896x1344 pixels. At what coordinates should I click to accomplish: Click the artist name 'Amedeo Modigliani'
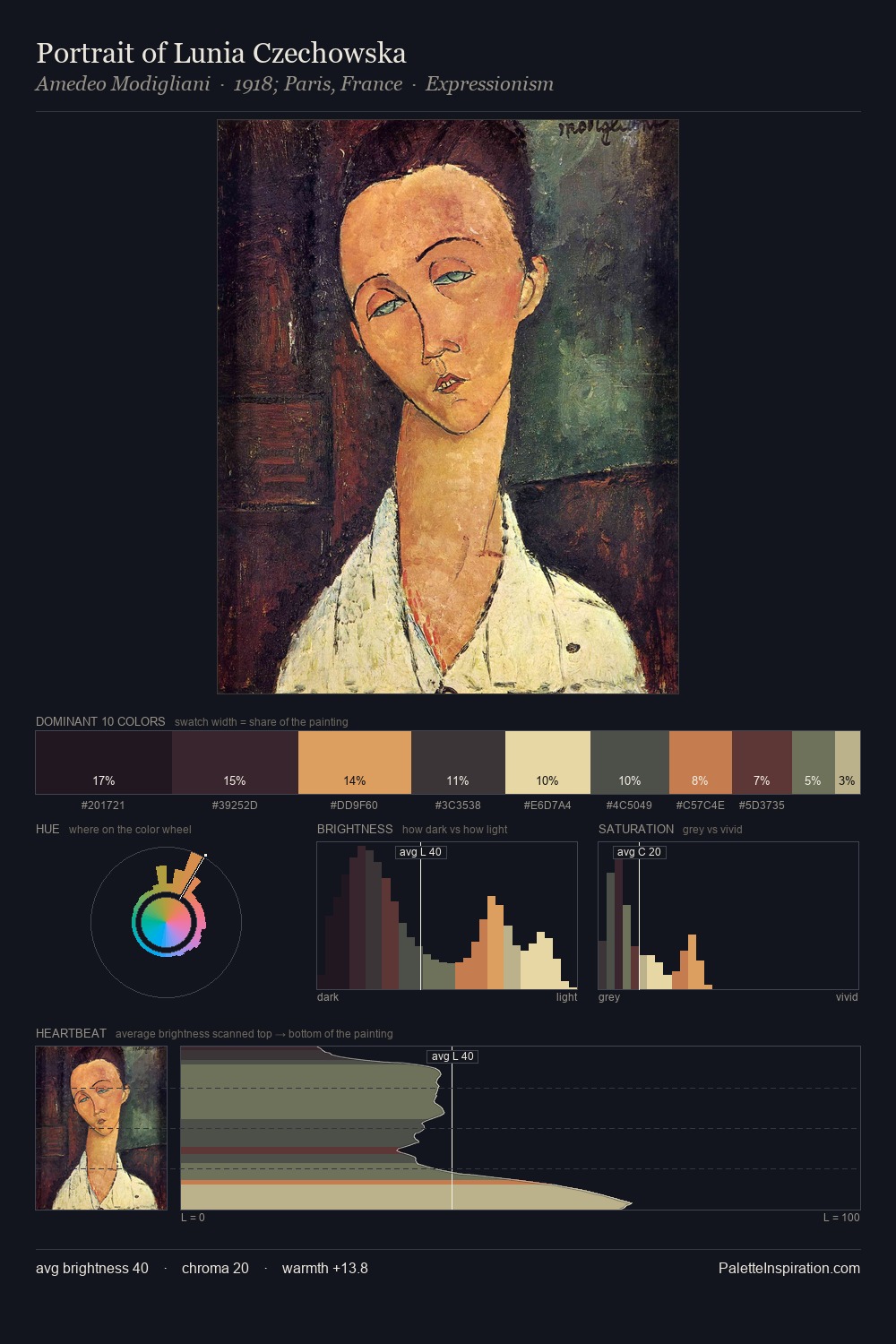click(x=123, y=84)
